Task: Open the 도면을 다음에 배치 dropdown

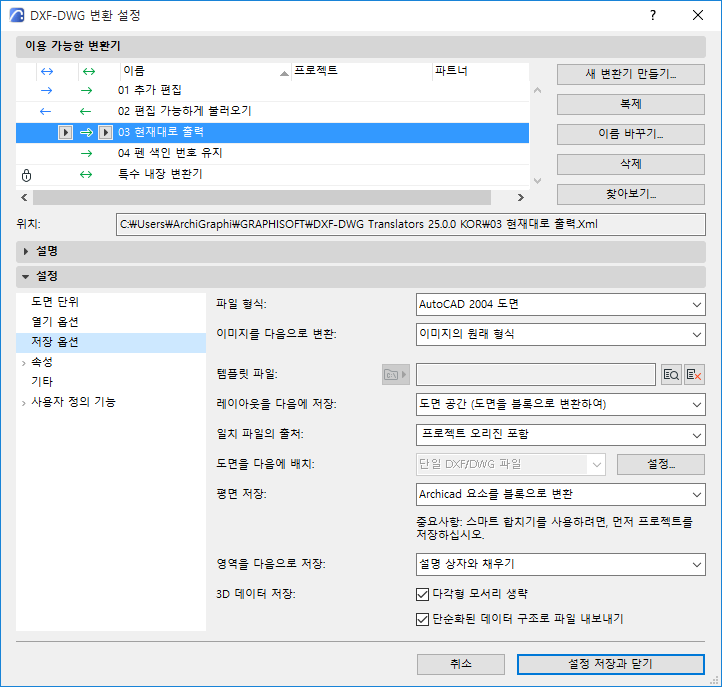Action: click(x=510, y=465)
